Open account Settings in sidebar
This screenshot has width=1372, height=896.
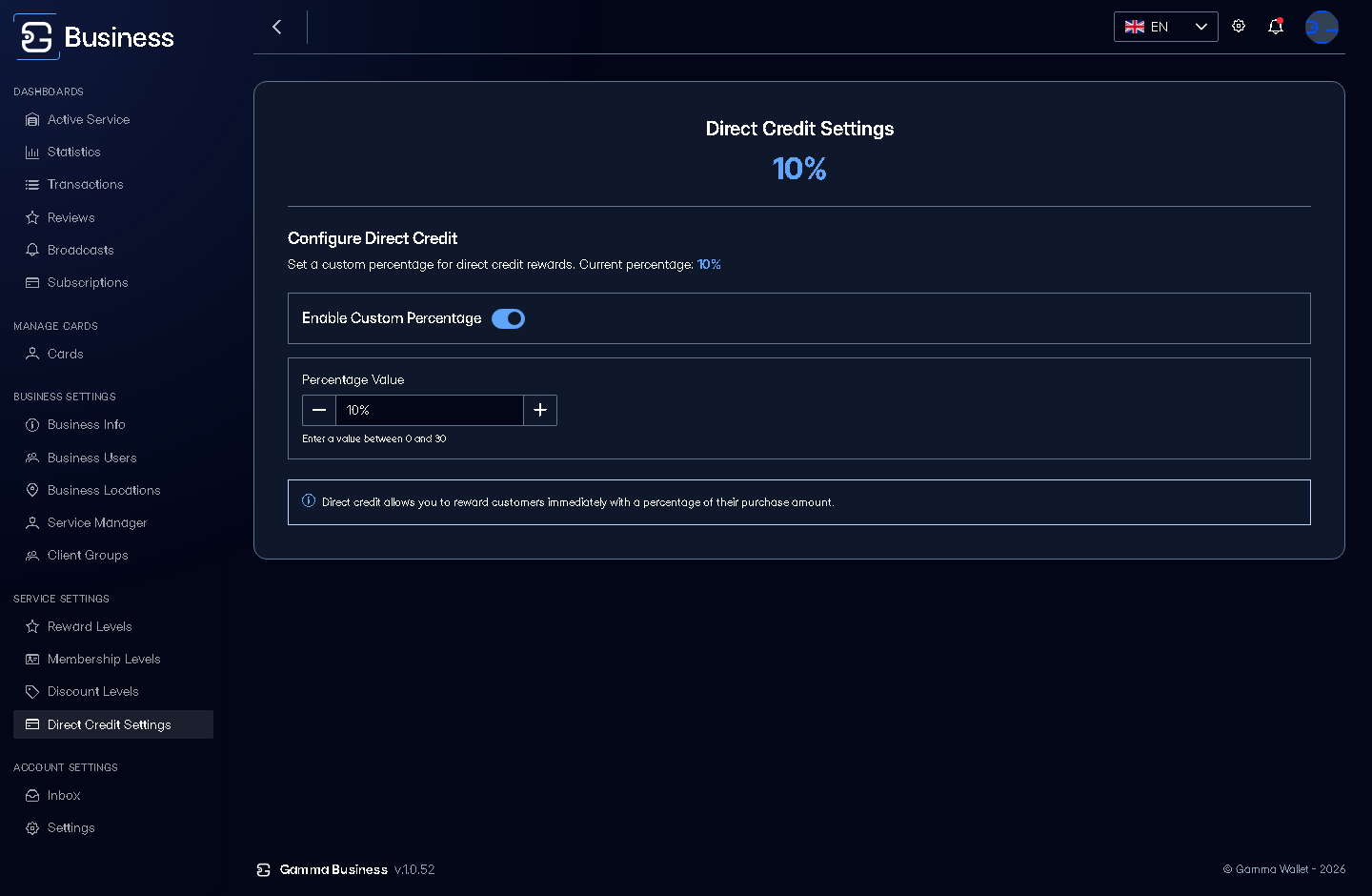[x=113, y=828]
